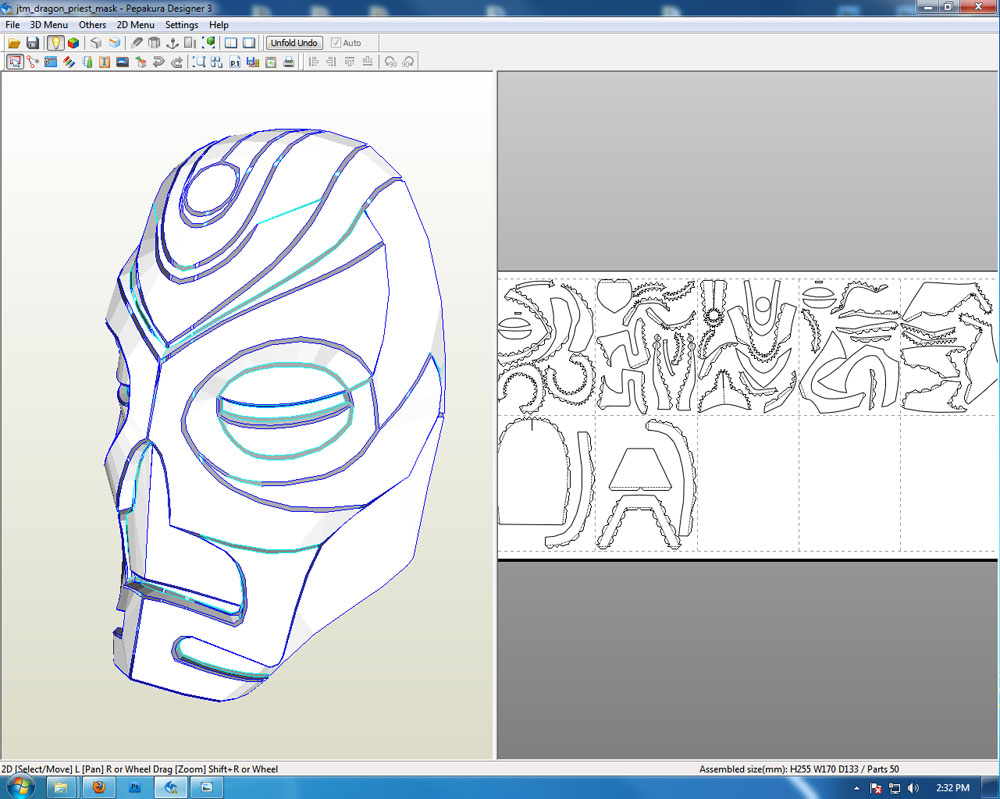Image resolution: width=1000 pixels, height=799 pixels.
Task: Open the Others menu
Action: coord(92,25)
